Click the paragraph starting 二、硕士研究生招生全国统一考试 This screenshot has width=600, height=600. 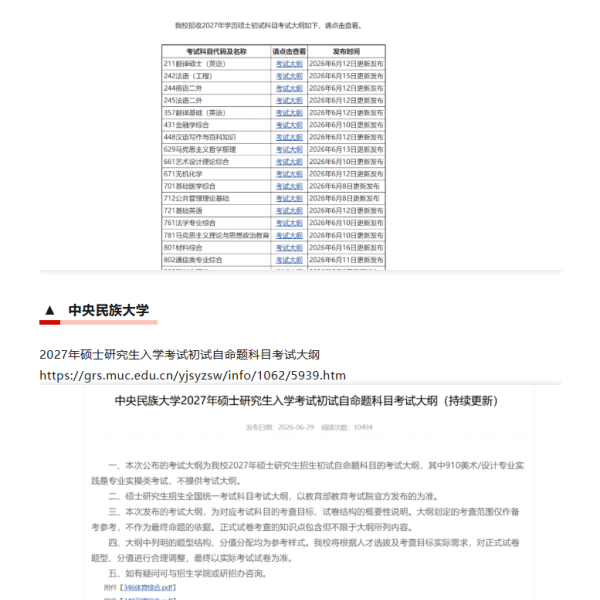273,497
